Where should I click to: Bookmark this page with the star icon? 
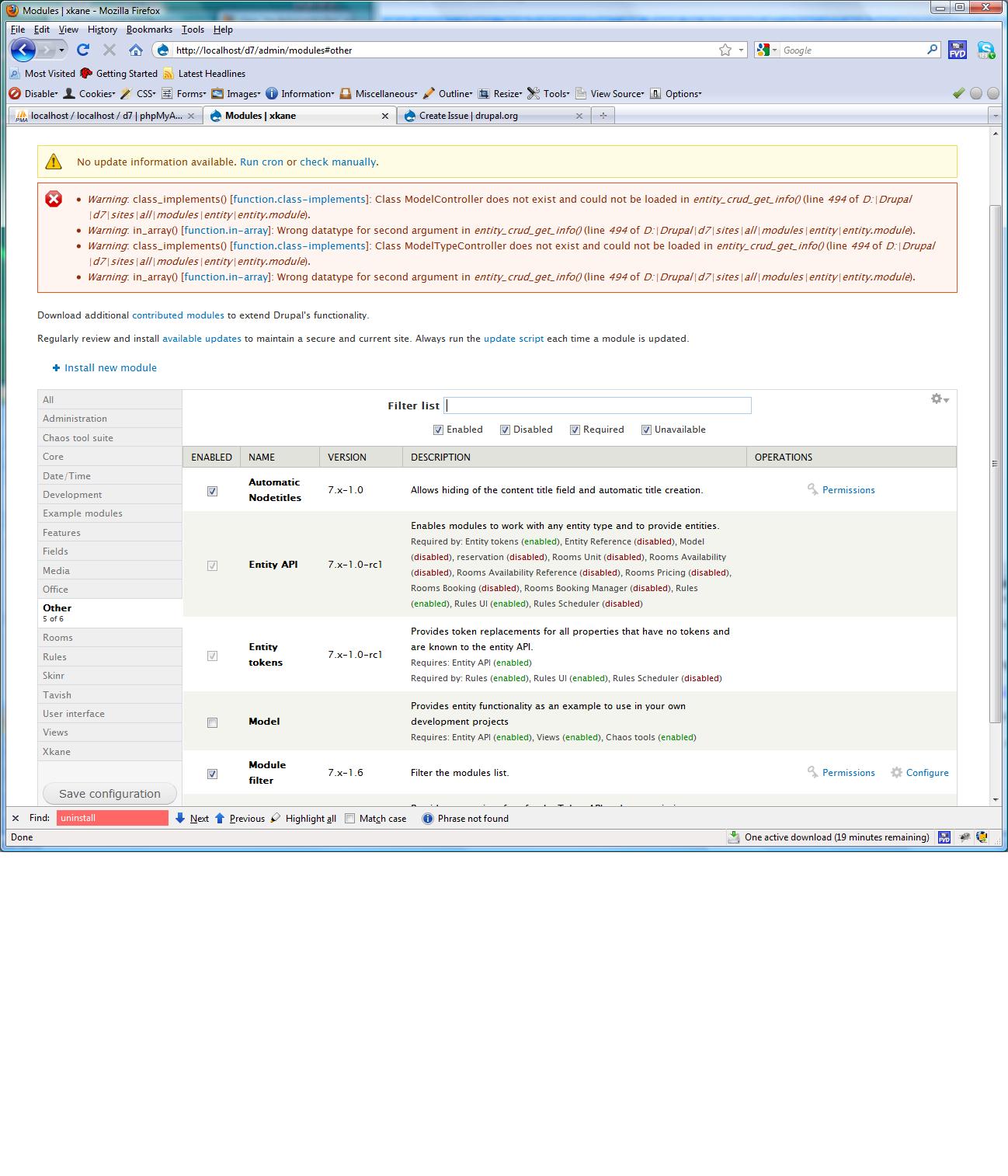[725, 50]
